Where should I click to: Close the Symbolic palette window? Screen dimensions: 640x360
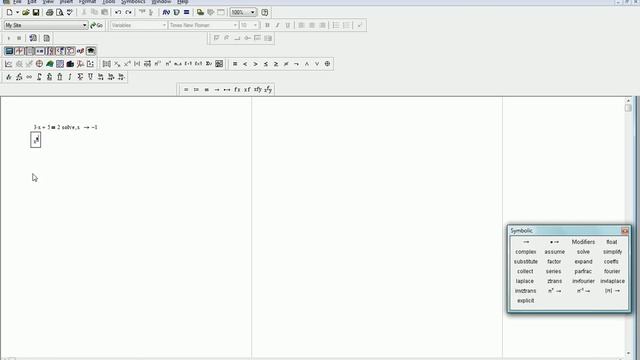coord(624,231)
